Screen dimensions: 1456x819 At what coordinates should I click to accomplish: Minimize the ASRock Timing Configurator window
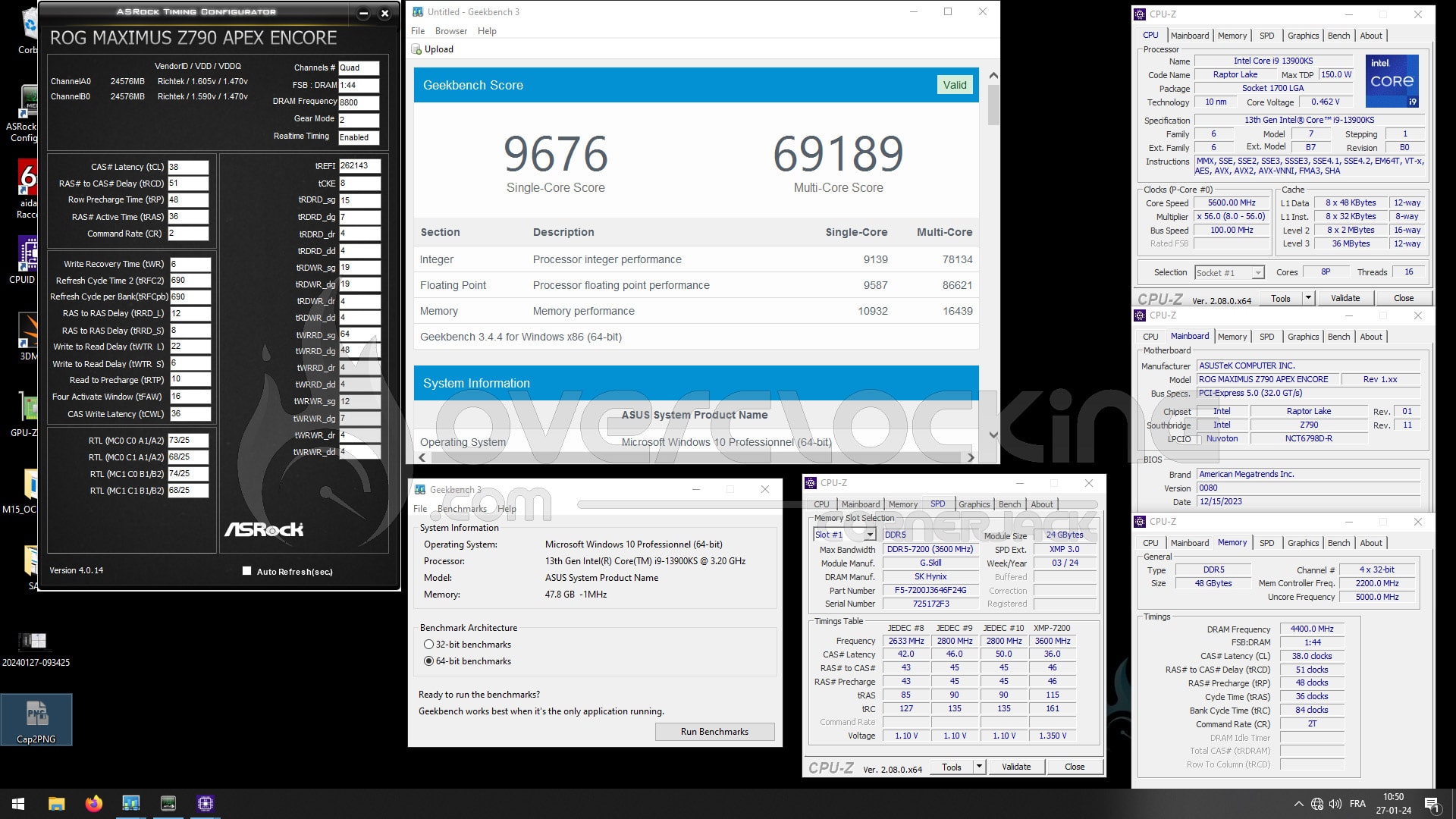pyautogui.click(x=363, y=14)
